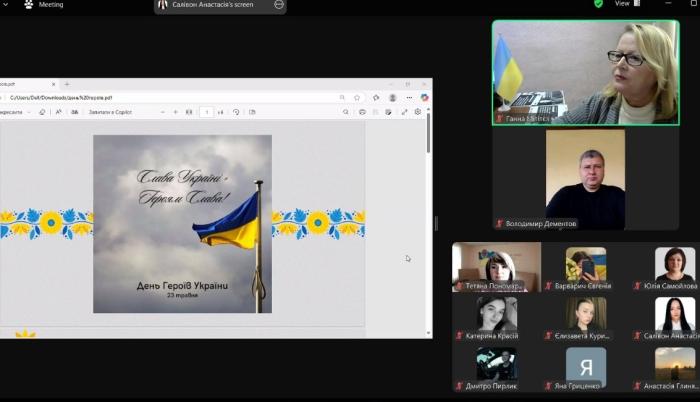Open a new browser tab
This screenshot has width=700, height=402.
tap(67, 84)
